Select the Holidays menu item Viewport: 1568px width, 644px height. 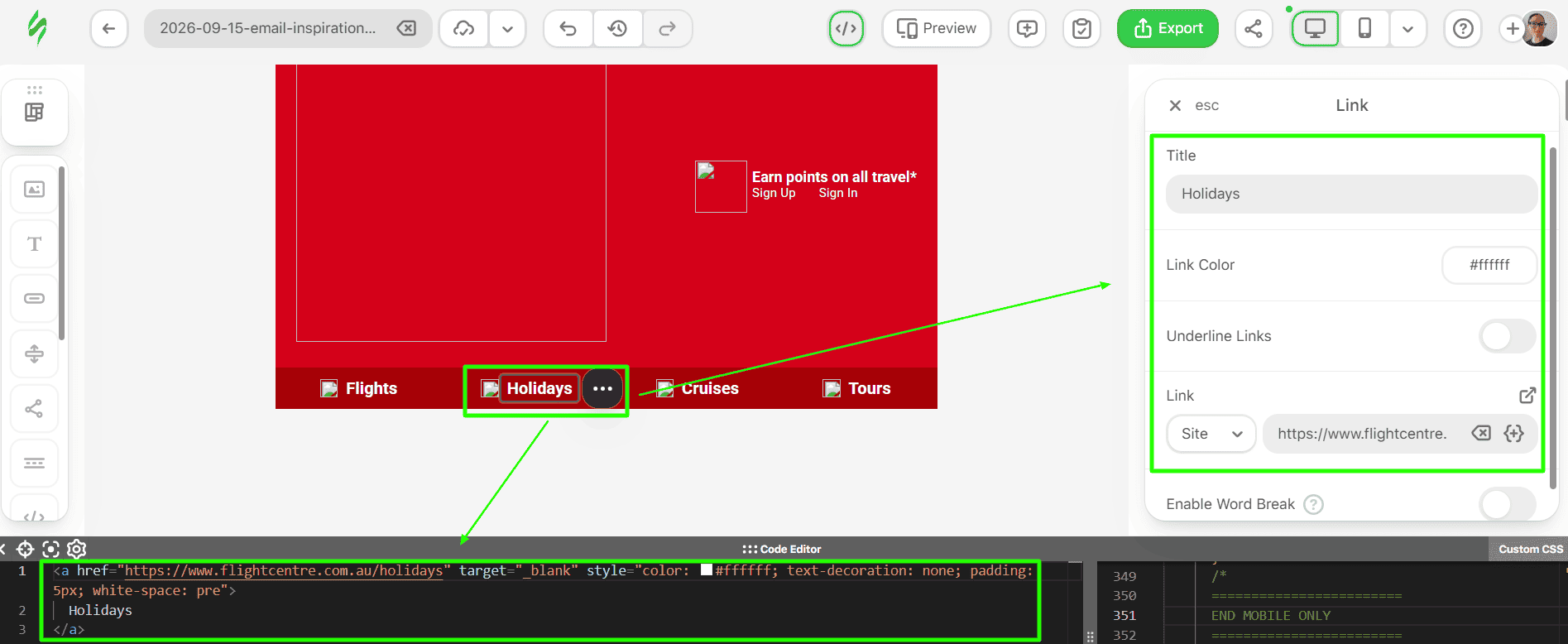coord(539,388)
